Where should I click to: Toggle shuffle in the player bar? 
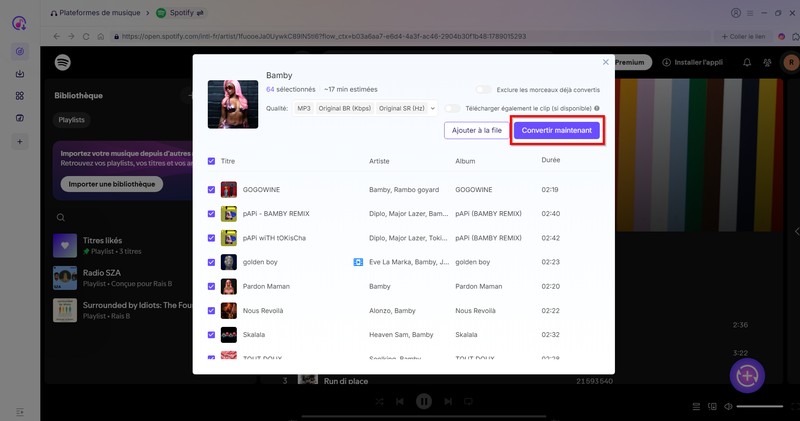point(379,401)
